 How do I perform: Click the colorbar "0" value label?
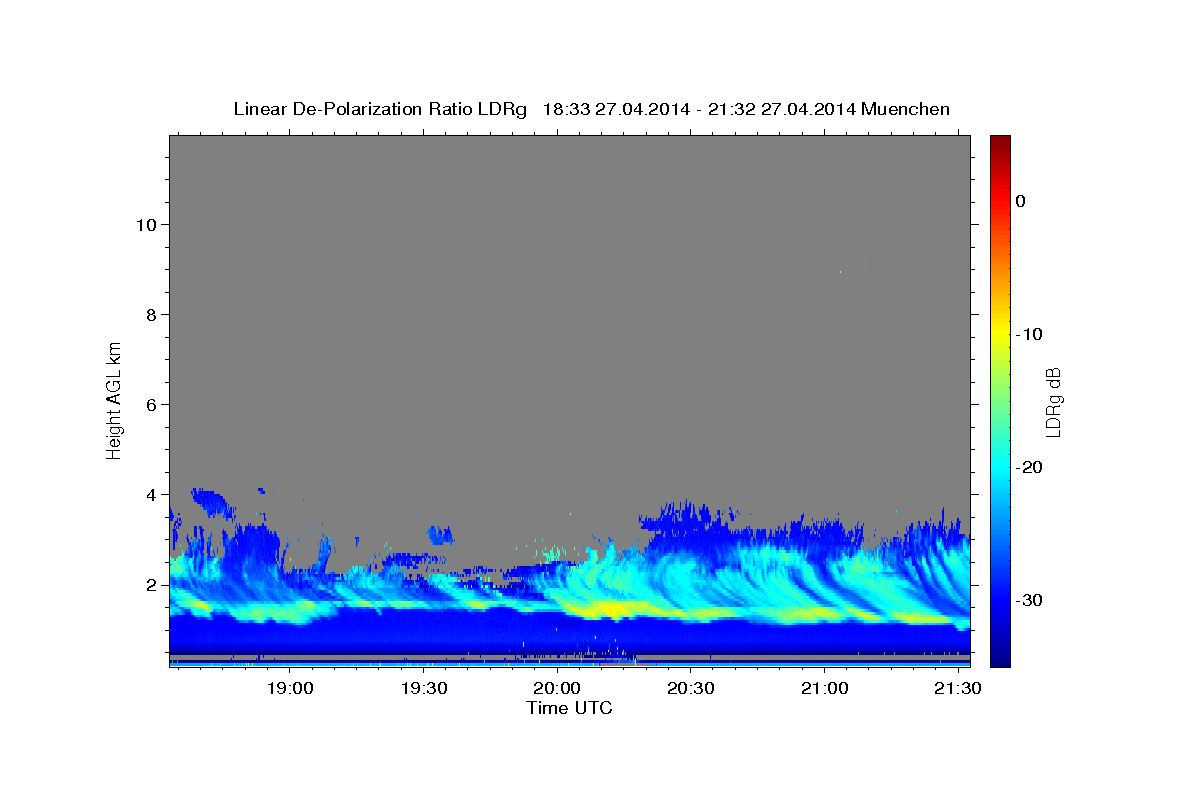1021,201
